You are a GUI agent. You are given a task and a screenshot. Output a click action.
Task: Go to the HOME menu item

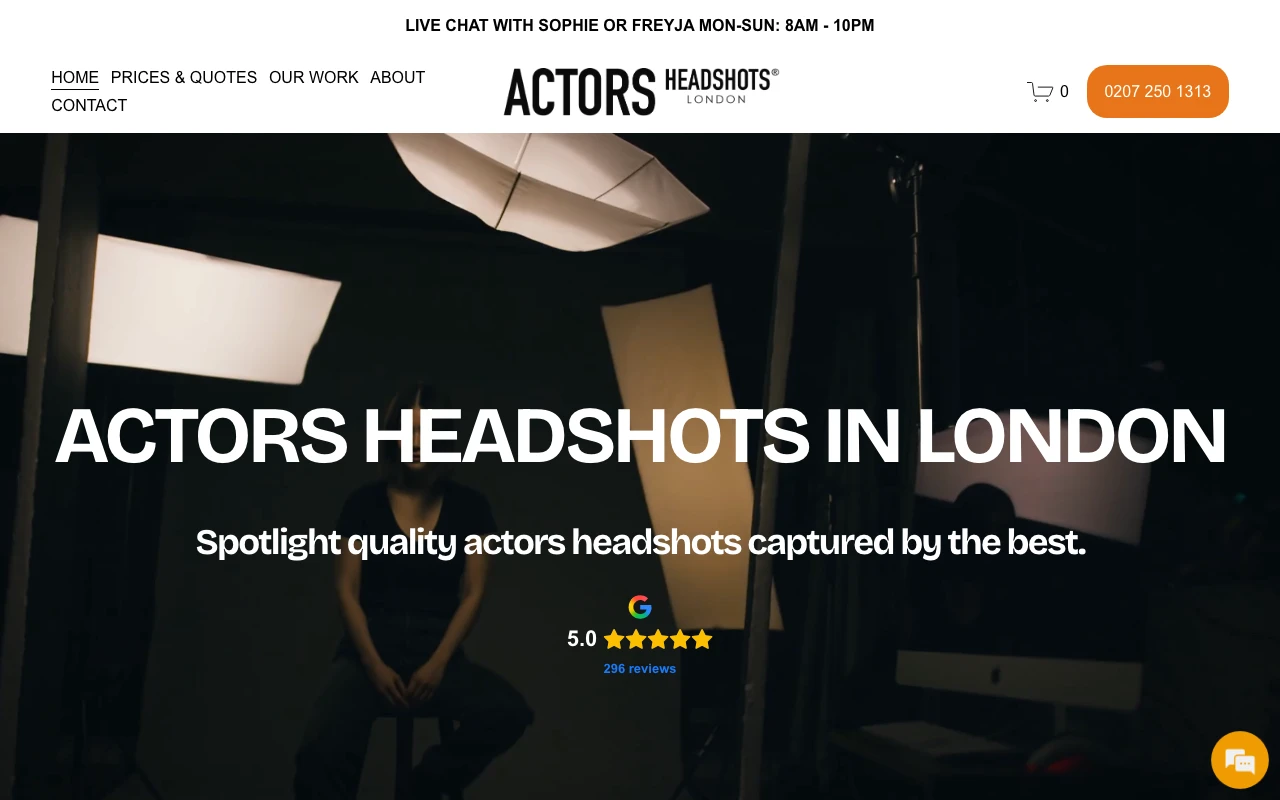pyautogui.click(x=75, y=77)
